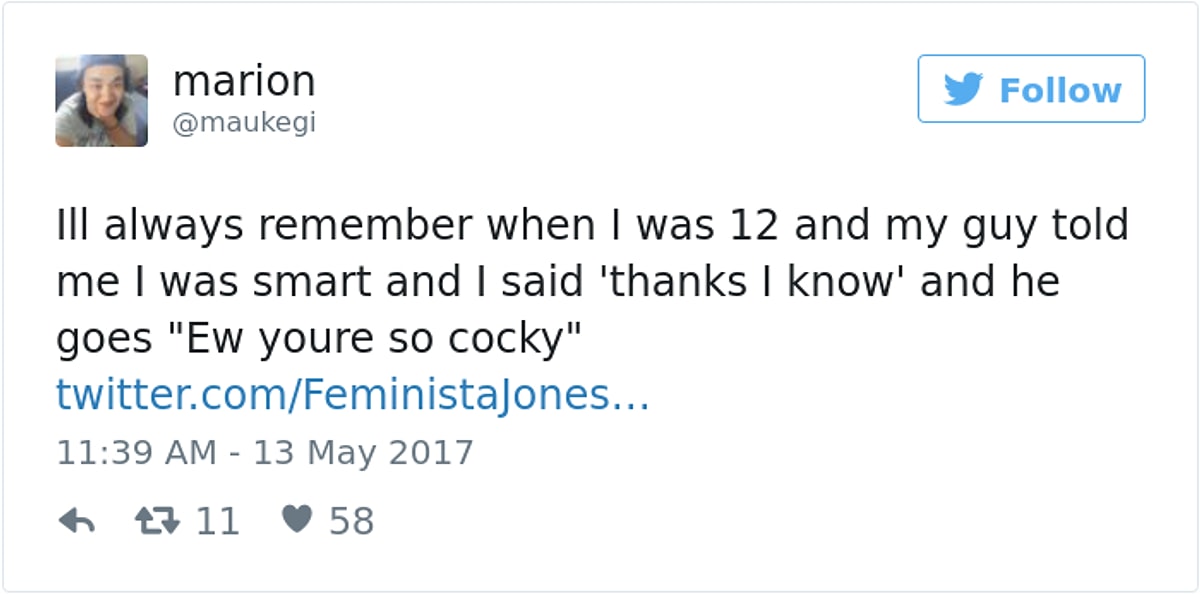Click the like count of 58
Screen dimensions: 1200x594
(351, 521)
